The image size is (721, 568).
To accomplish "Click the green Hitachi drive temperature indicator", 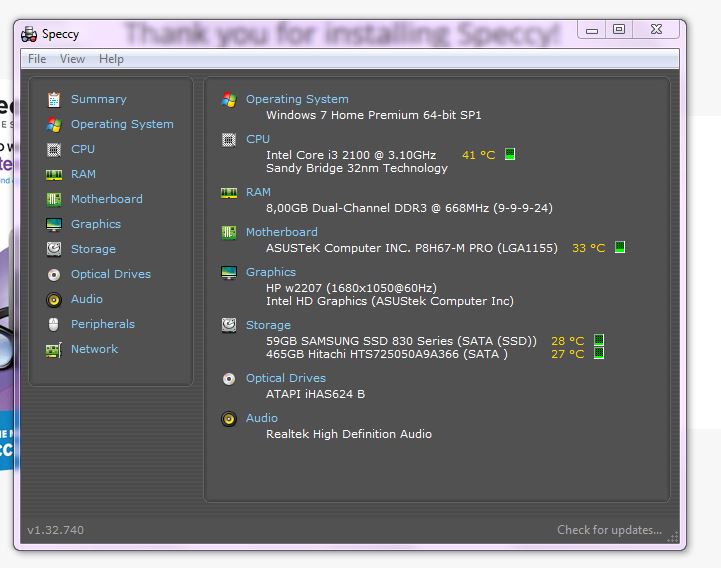I will coord(599,353).
